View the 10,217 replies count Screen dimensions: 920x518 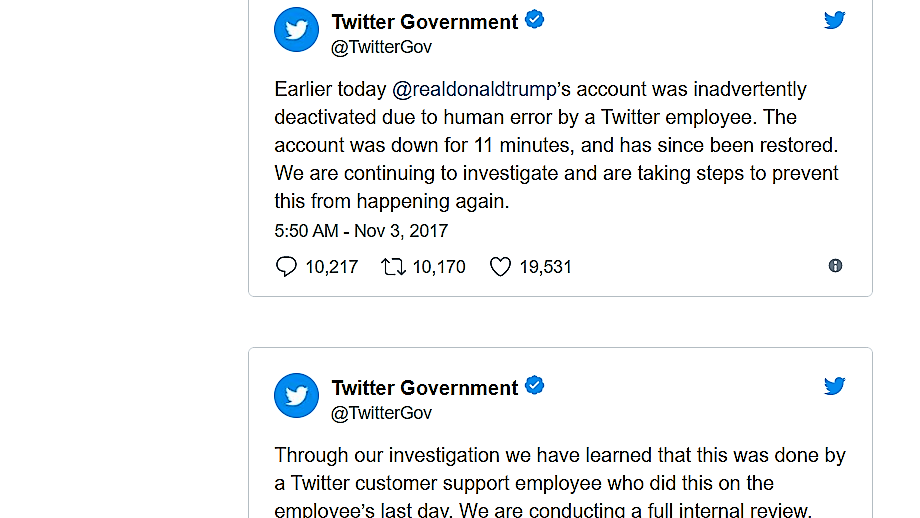pyautogui.click(x=332, y=267)
